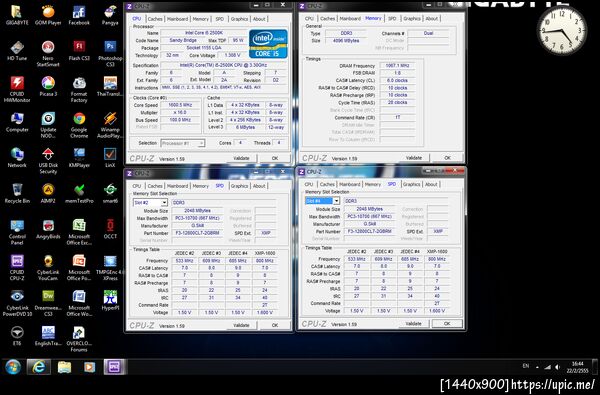Open Graphics tab in the DRAM Frequency window
Viewport: 600px width, 395px height.
coord(412,18)
